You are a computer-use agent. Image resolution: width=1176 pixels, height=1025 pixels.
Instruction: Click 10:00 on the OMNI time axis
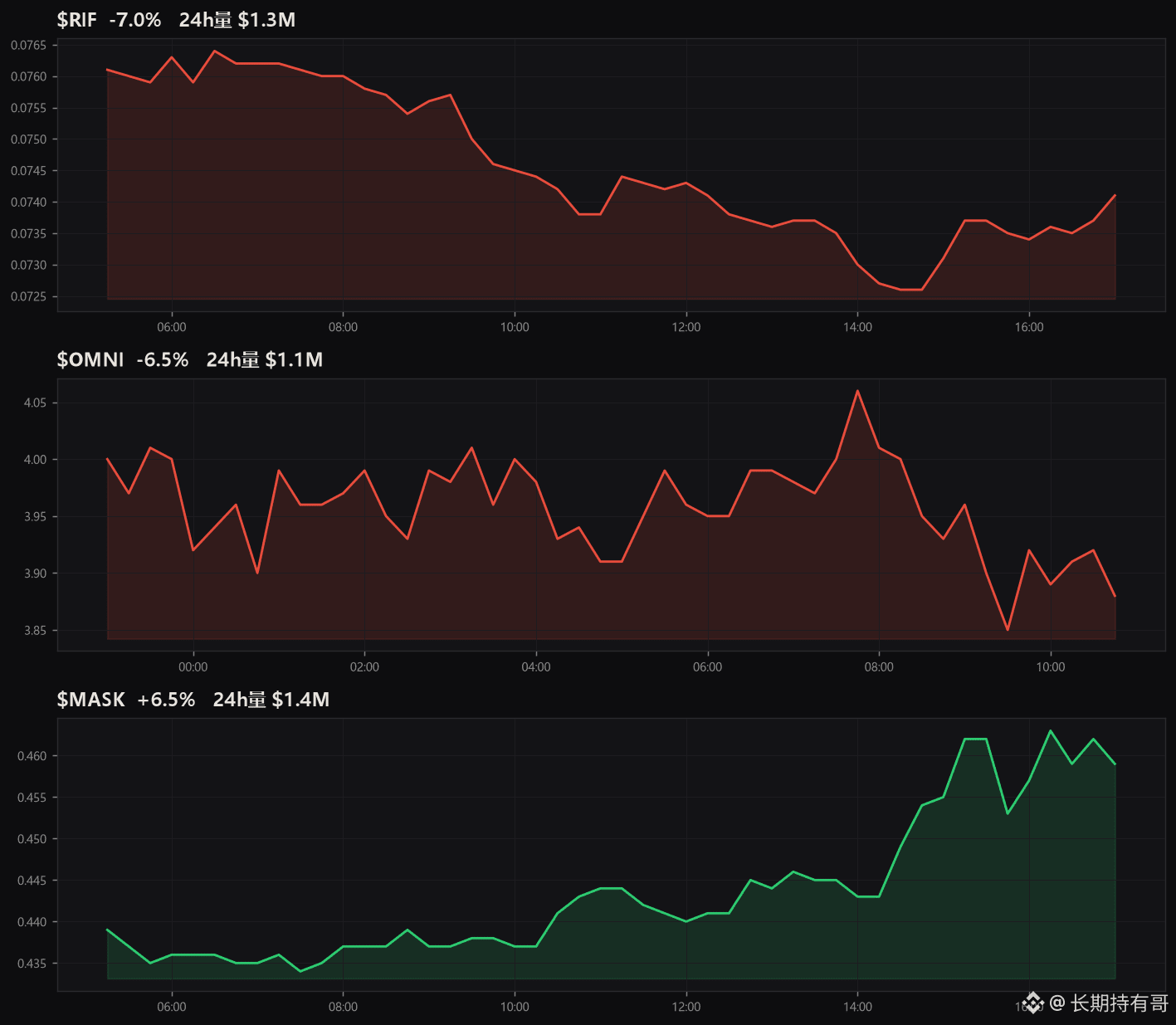1051,666
